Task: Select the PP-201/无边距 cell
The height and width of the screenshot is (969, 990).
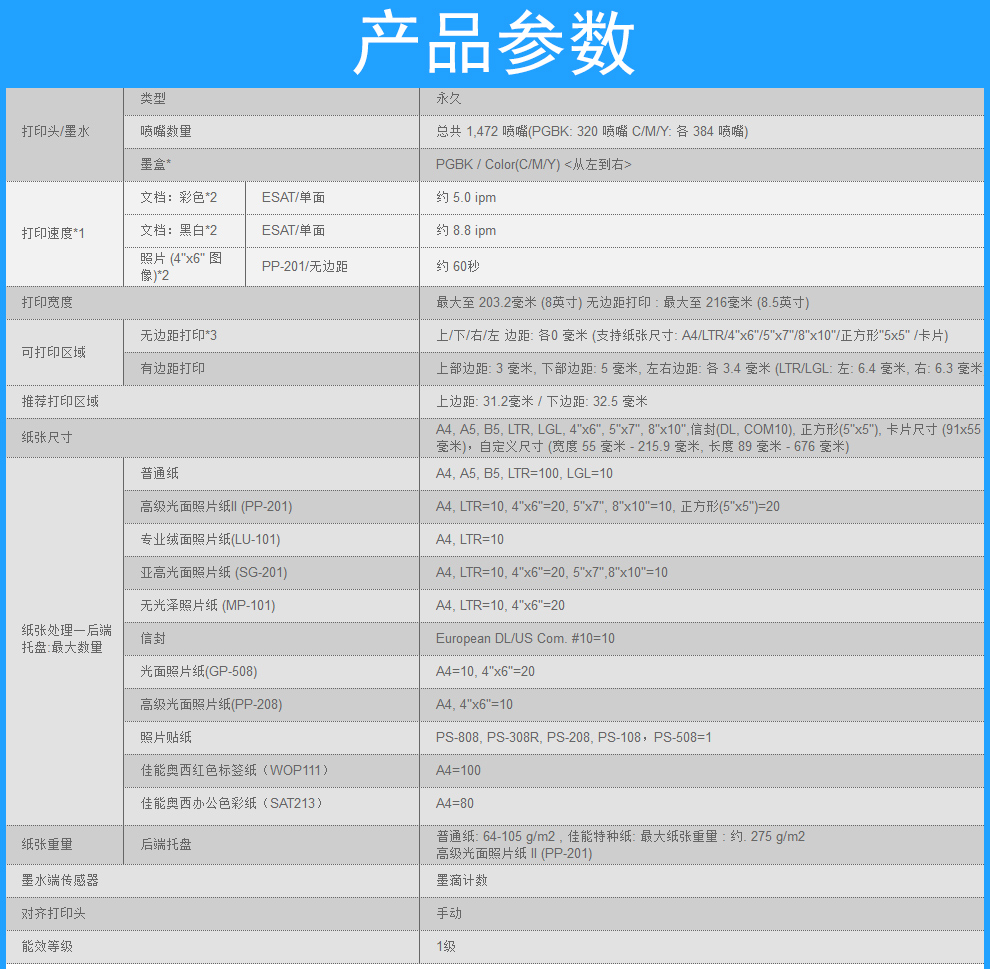Action: (305, 267)
